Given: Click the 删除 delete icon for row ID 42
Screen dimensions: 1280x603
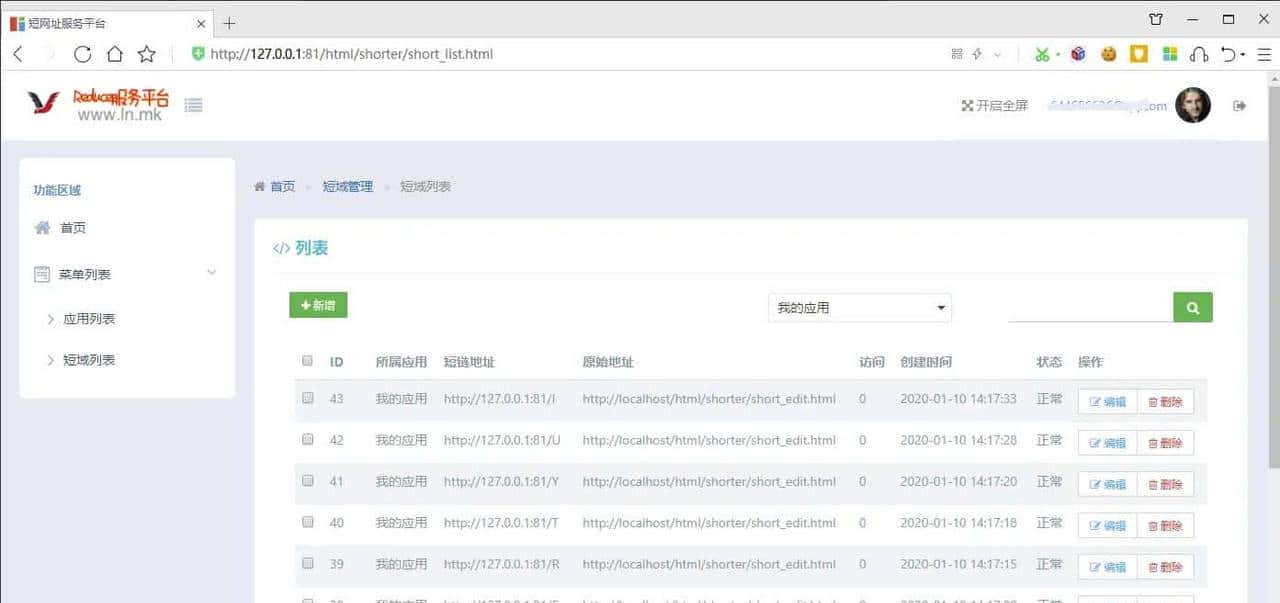Looking at the screenshot, I should pos(1166,441).
